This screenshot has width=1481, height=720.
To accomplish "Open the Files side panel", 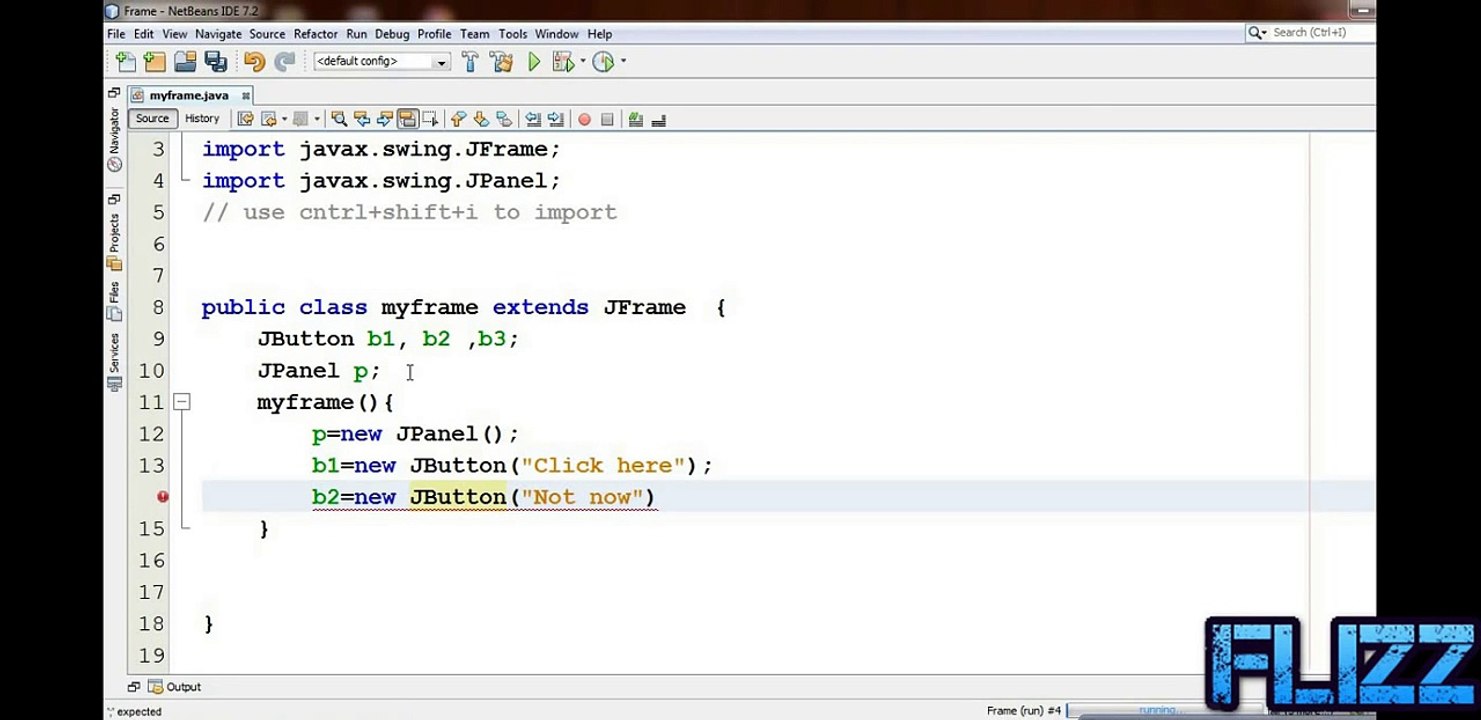I will [114, 301].
